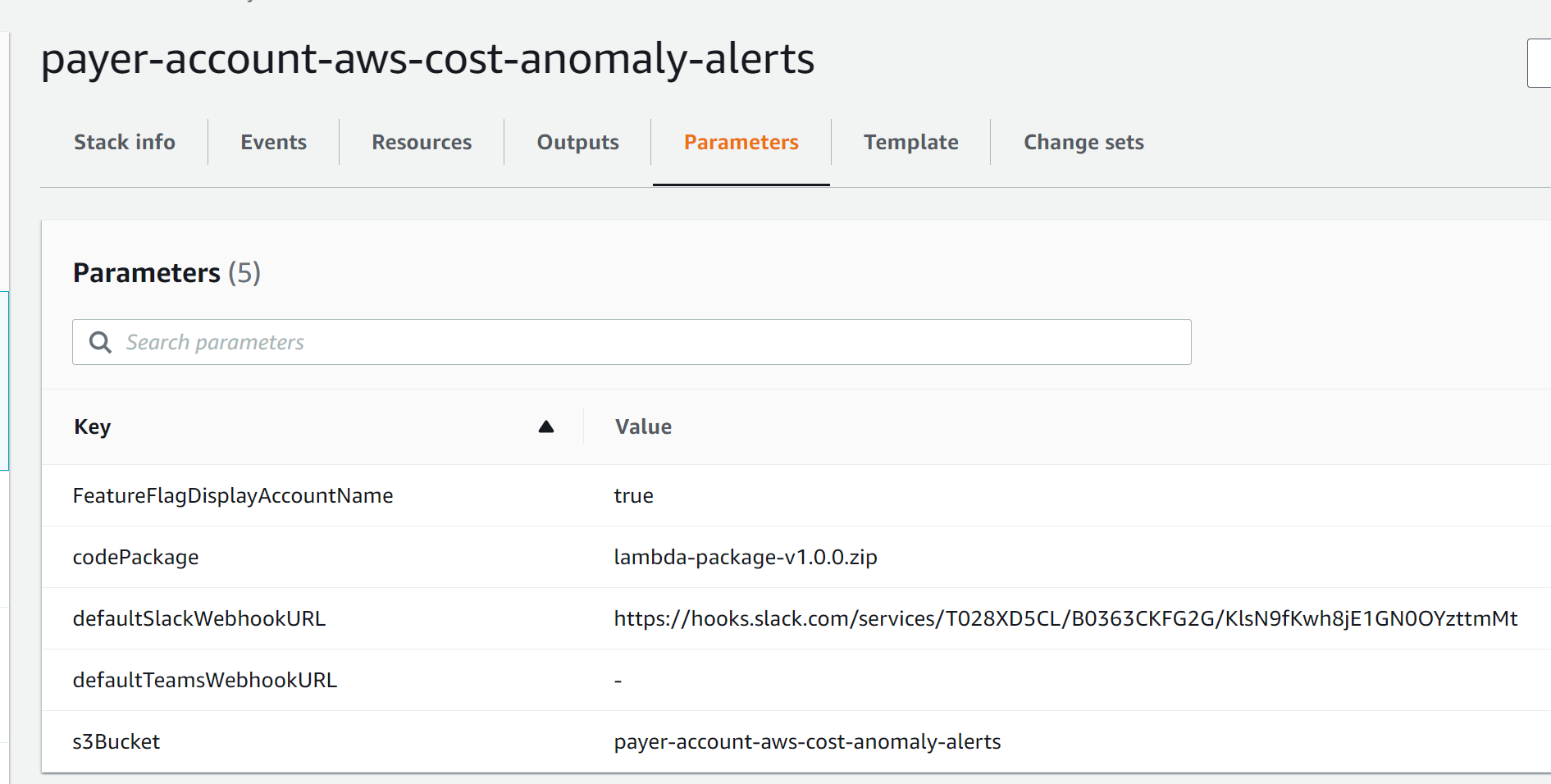Click the defaultSlackWebhookURL value link
The width and height of the screenshot is (1551, 784).
tap(1065, 619)
